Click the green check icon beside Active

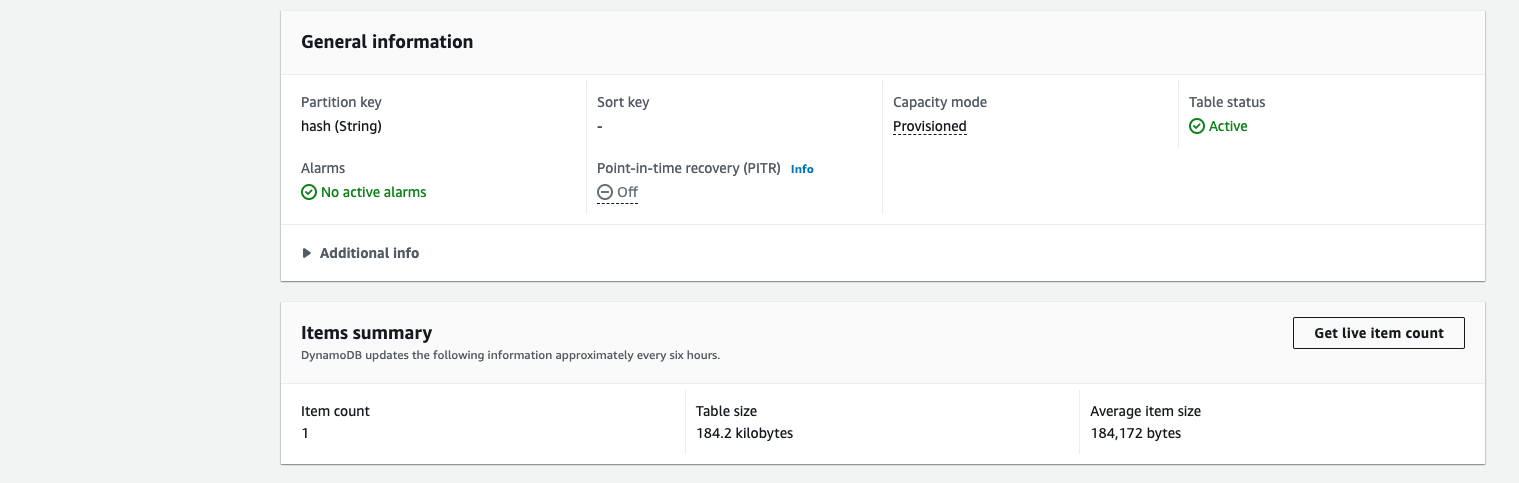click(1197, 127)
